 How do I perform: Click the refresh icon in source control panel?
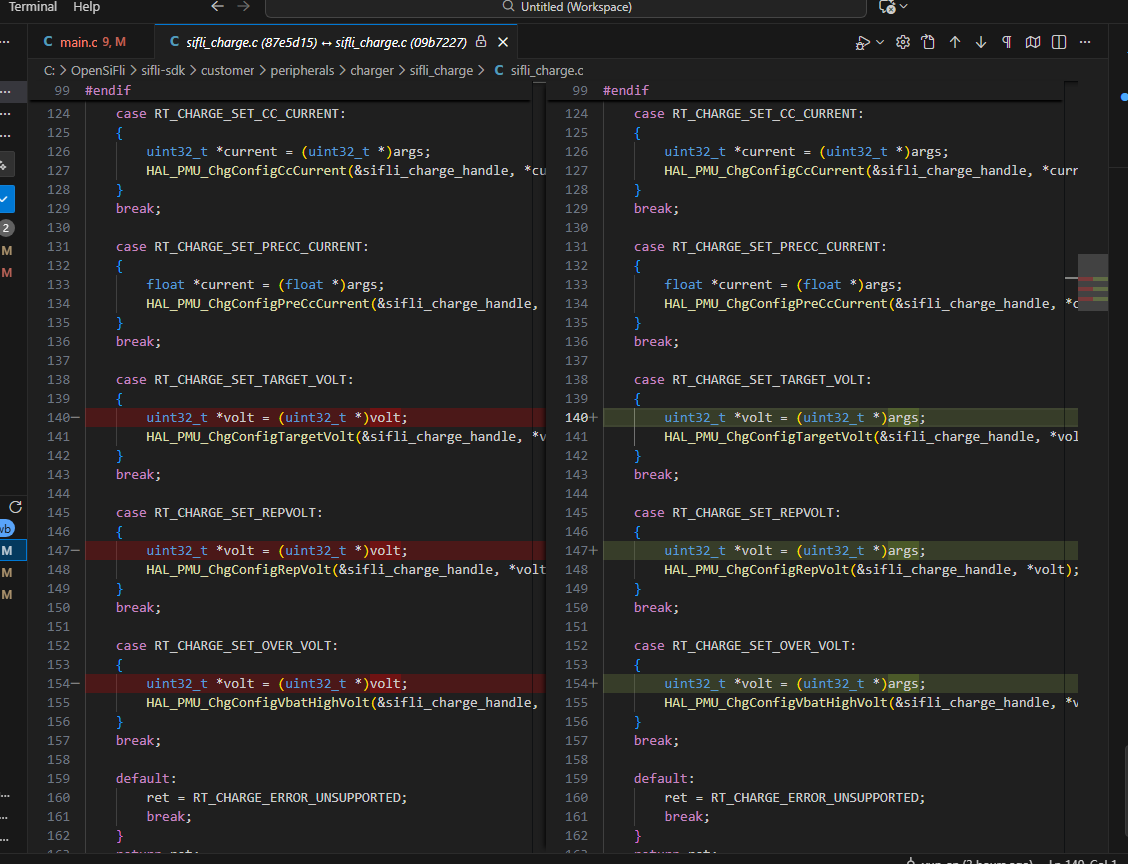coord(15,508)
